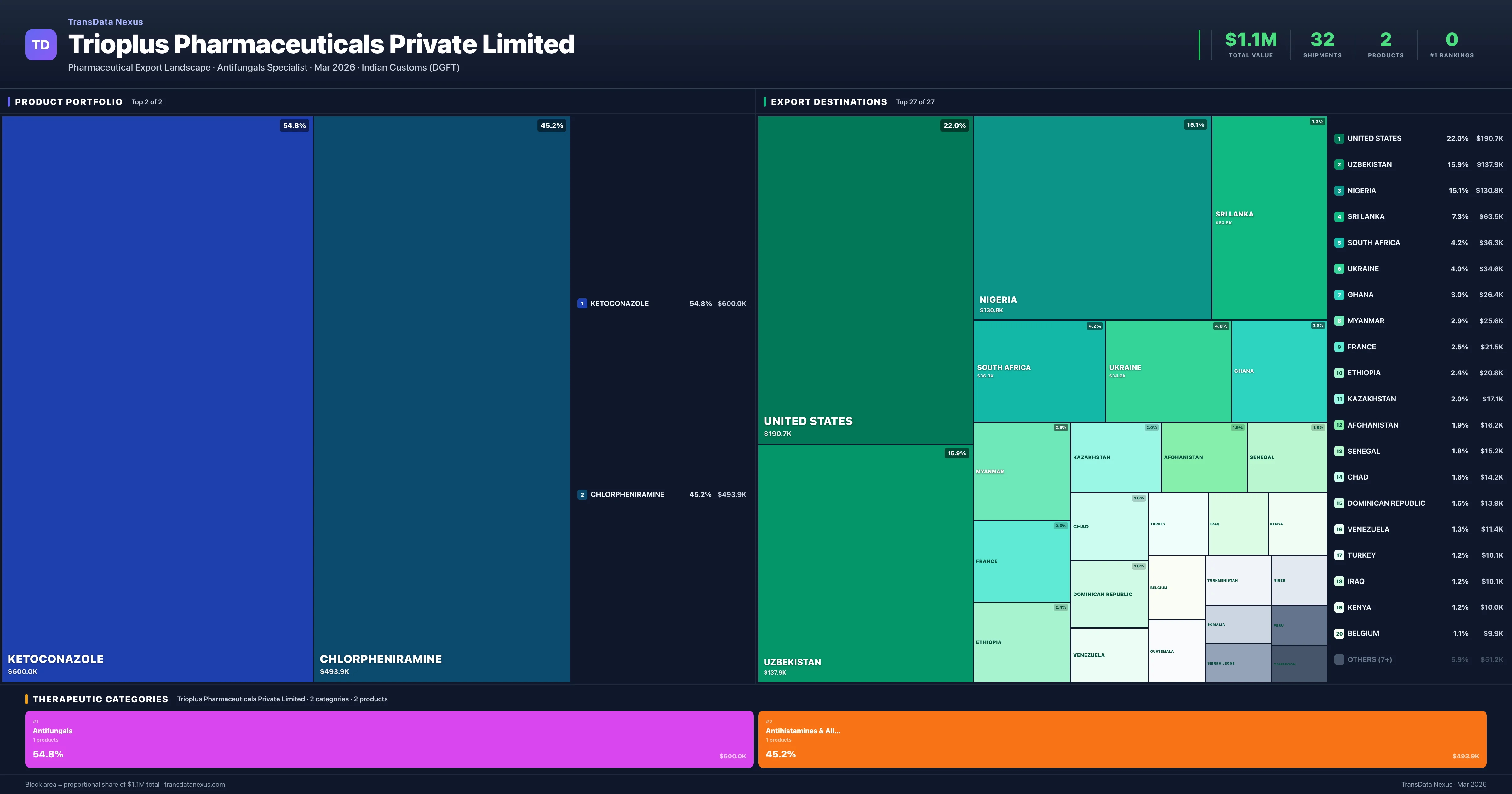Screen dimensions: 1512x794
Task: Open the Antifungals category bar
Action: click(x=389, y=739)
